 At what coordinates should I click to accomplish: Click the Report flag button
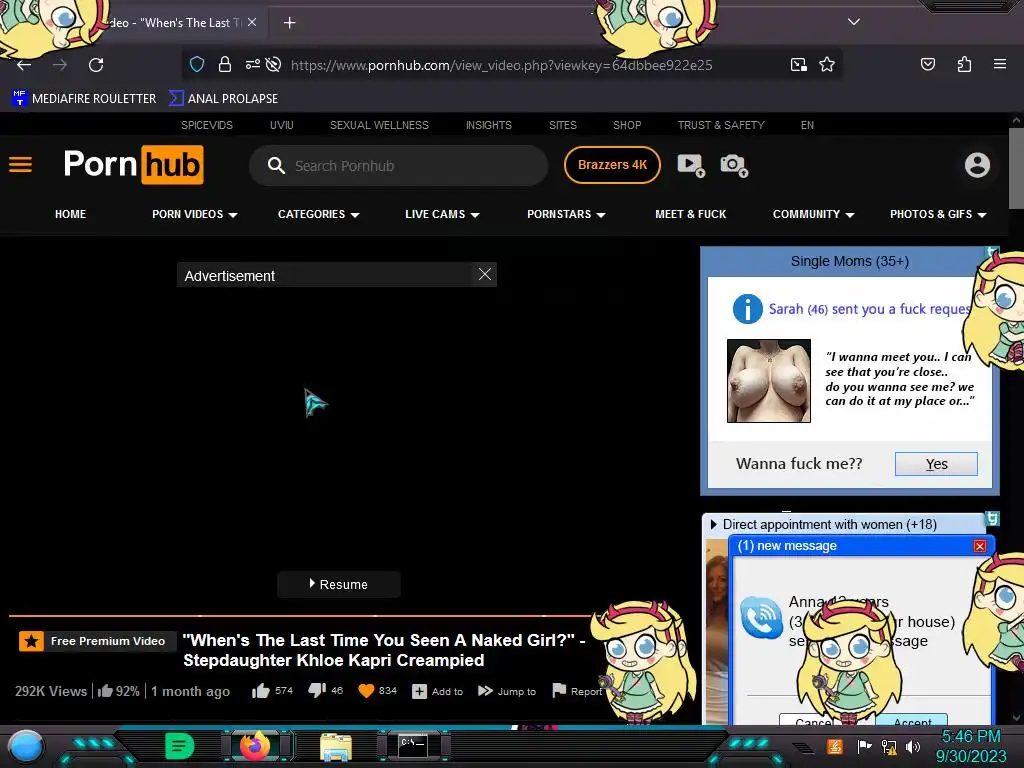coord(577,691)
